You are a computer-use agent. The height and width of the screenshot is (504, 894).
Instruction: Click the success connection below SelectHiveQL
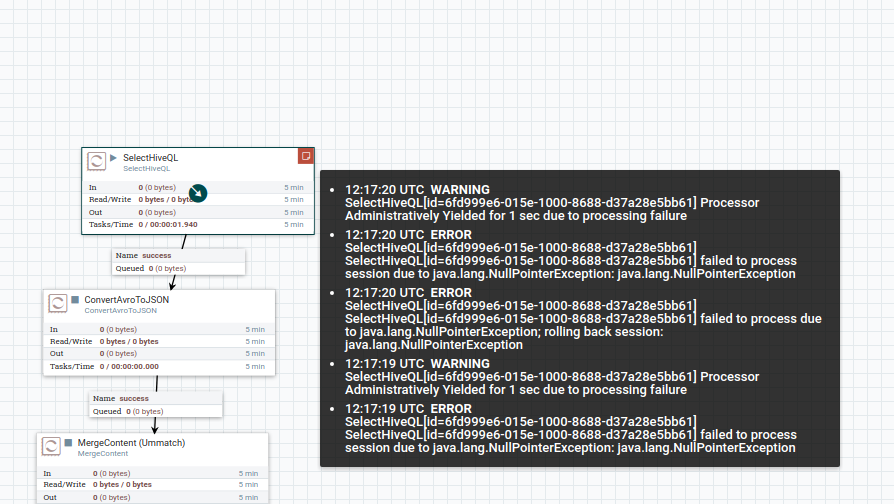pos(178,262)
